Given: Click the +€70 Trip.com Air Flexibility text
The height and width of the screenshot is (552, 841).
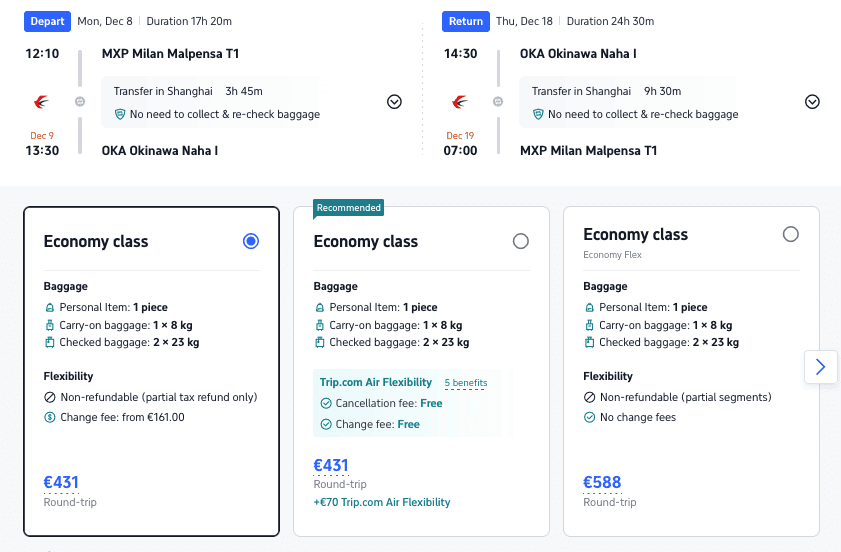Looking at the screenshot, I should [382, 502].
